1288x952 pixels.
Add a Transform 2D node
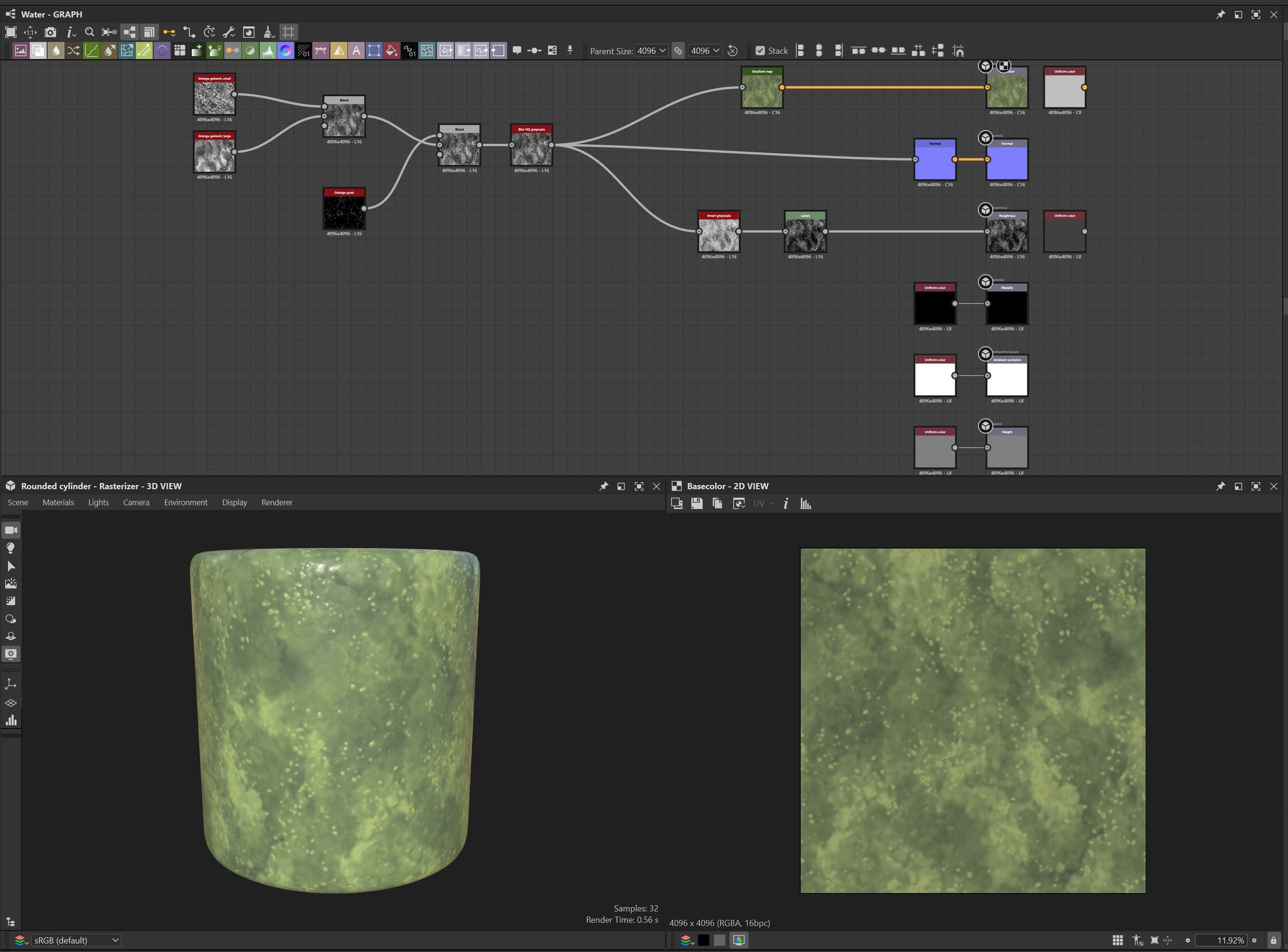point(374,50)
